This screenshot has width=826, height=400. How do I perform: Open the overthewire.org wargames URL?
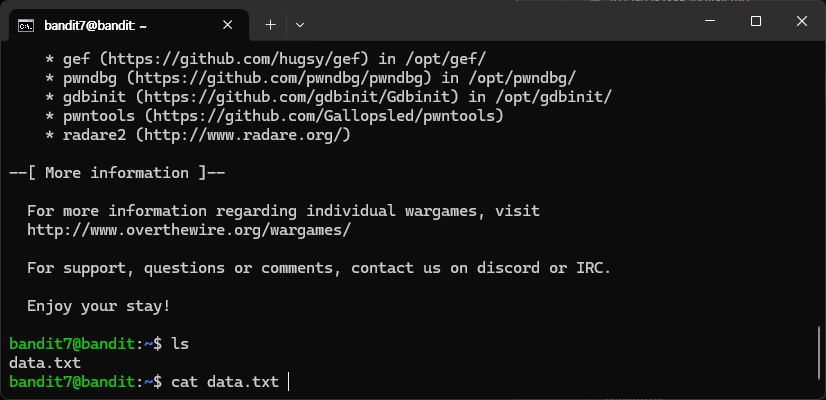point(189,230)
